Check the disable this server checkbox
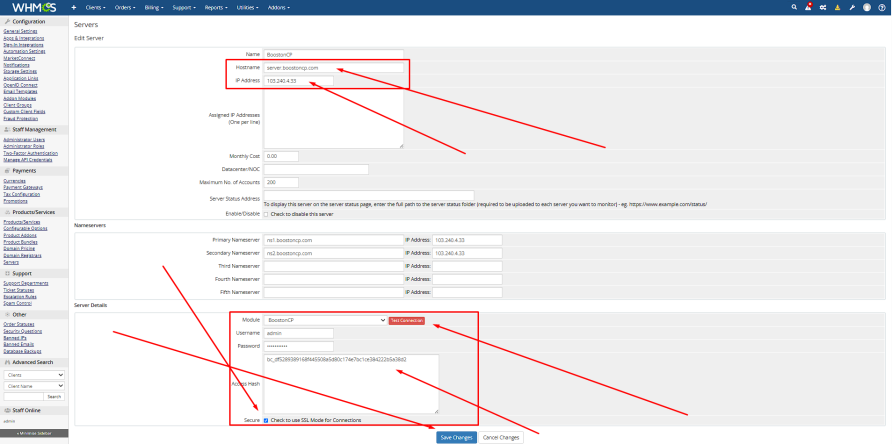Viewport: 892px width, 444px height. point(266,214)
